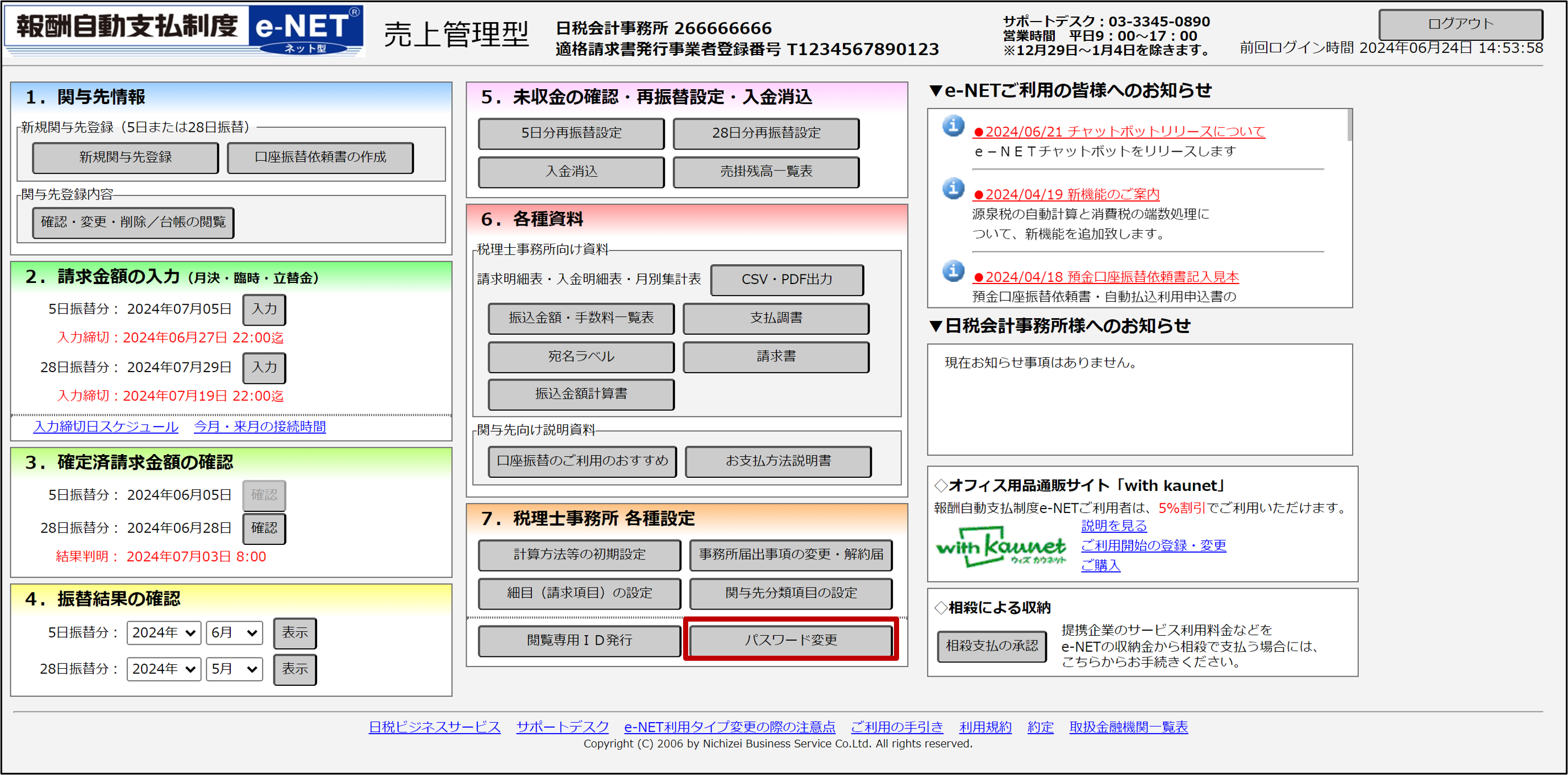Open 新規関与先登録 button
The height and width of the screenshot is (775, 1568).
coord(126,157)
